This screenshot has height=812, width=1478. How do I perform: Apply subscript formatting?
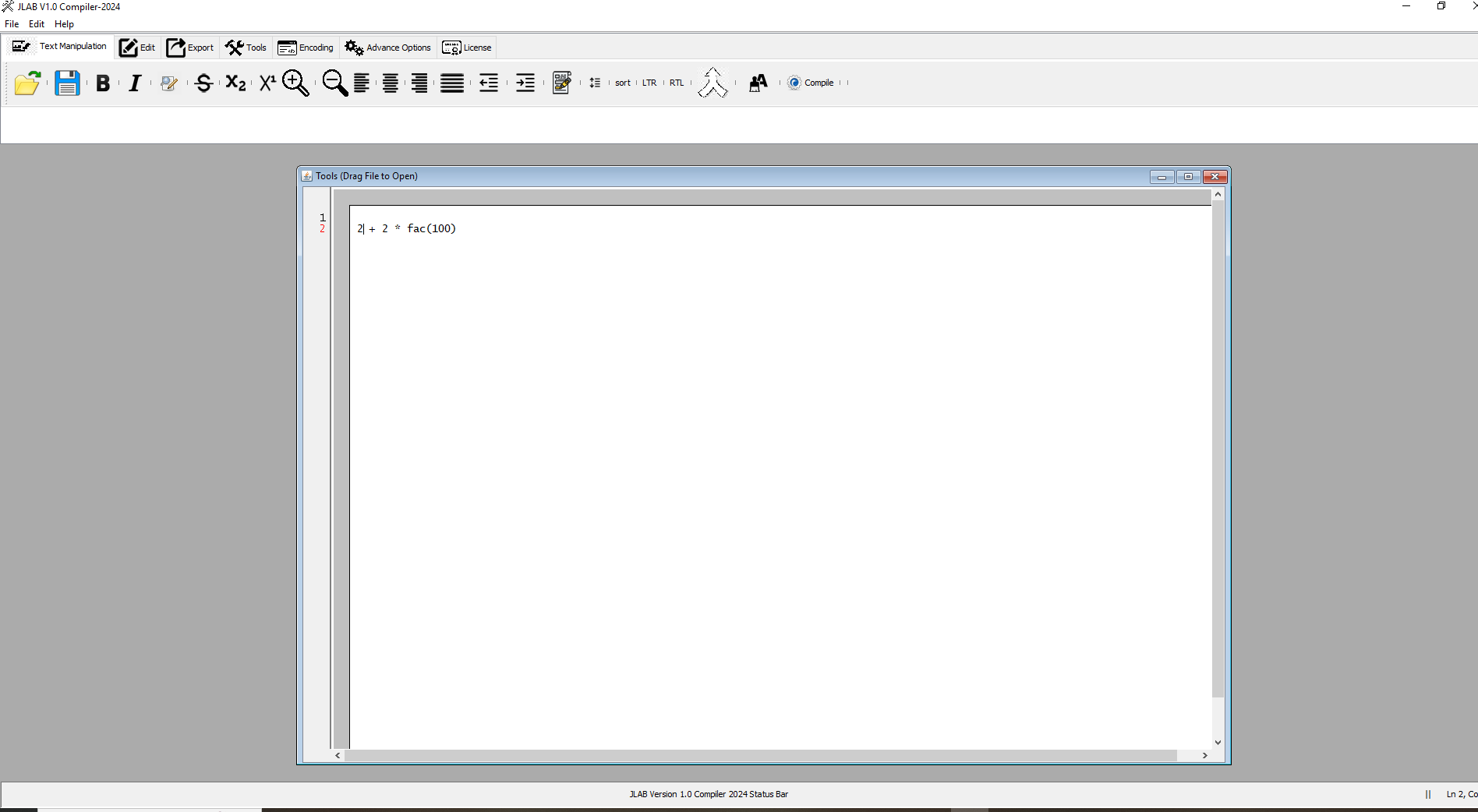point(235,83)
